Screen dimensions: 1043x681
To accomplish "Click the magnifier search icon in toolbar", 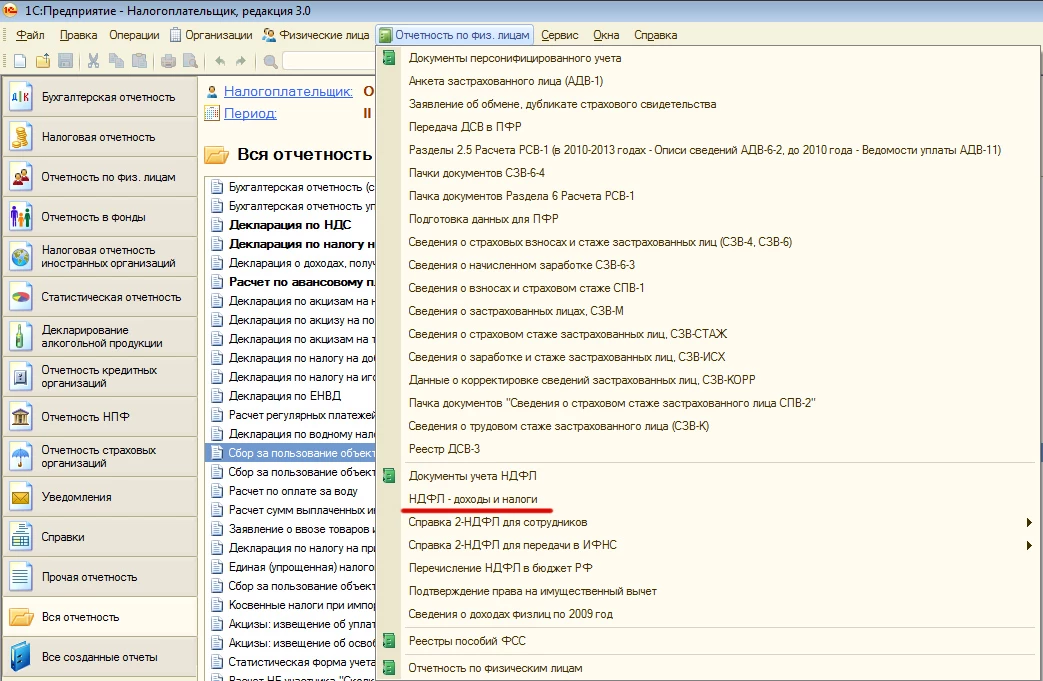I will tap(269, 61).
